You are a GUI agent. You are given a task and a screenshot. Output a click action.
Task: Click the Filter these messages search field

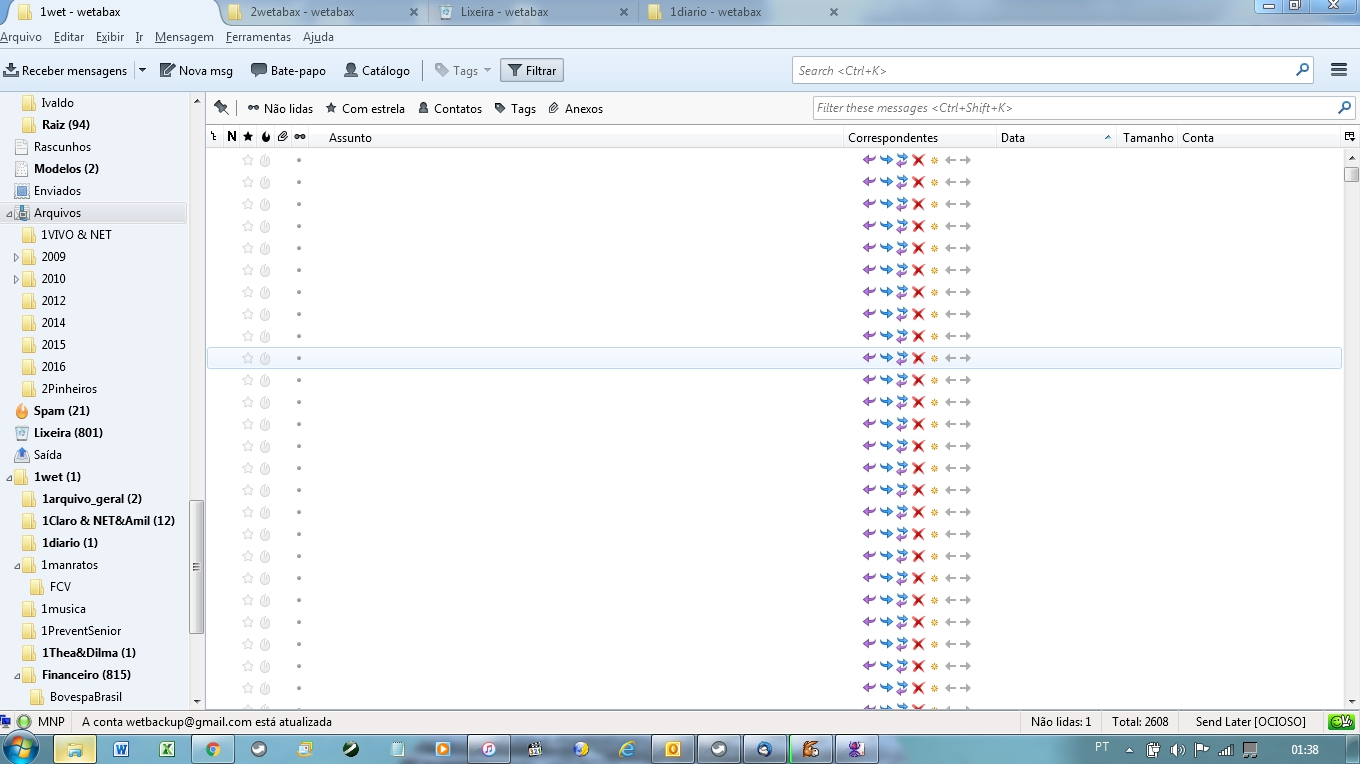[x=1073, y=108]
